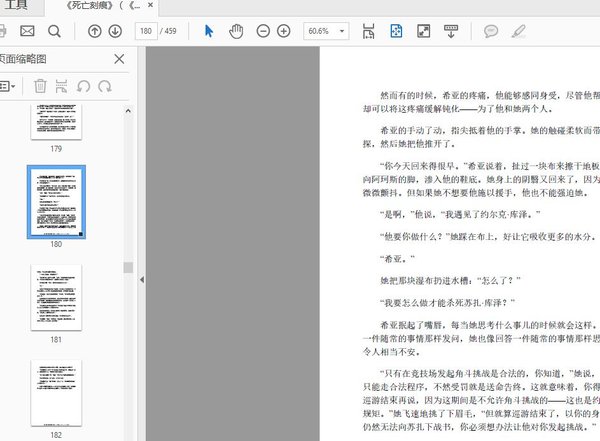Rotate page clockwise icon

(x=104, y=87)
